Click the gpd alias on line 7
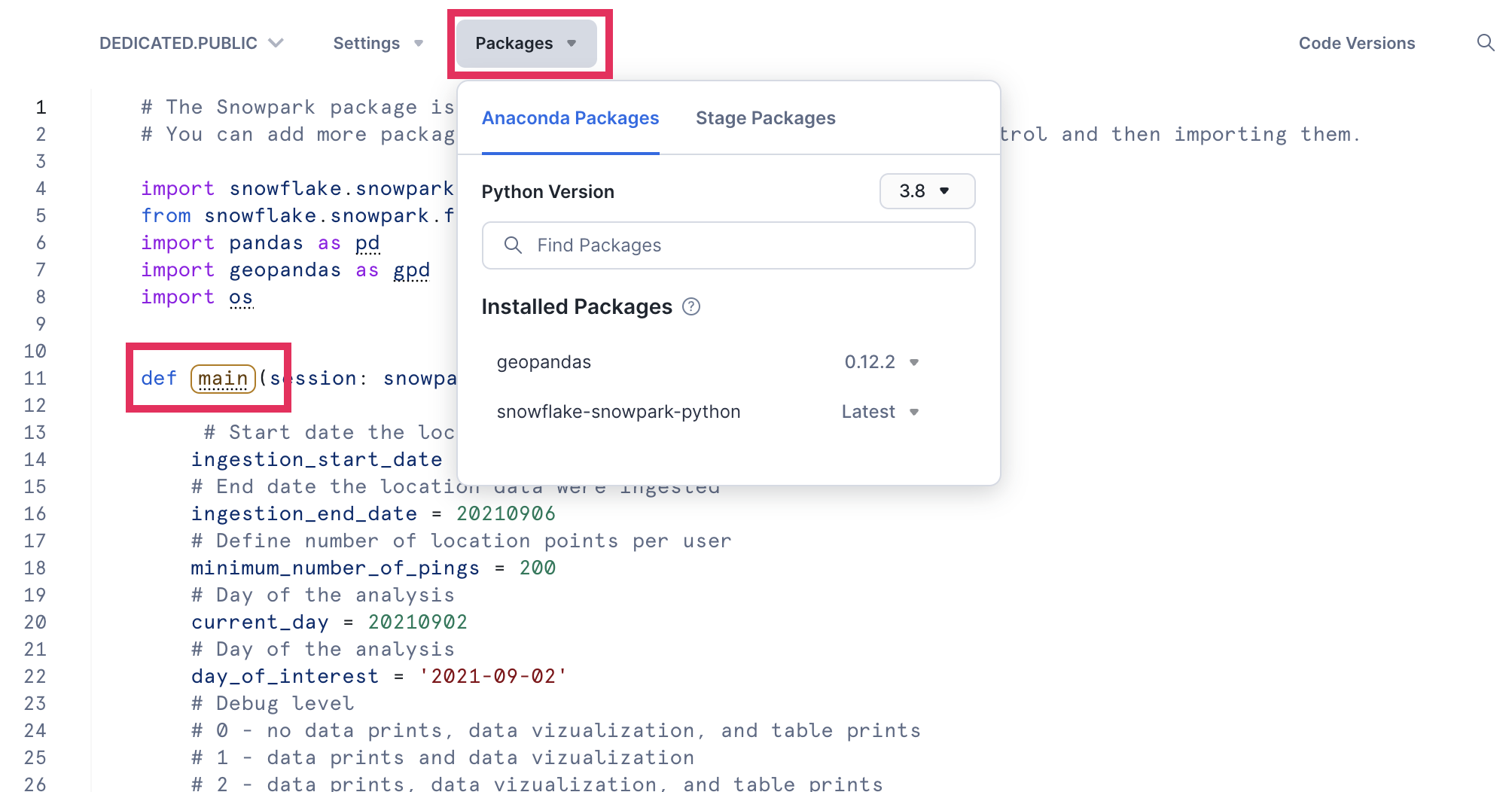This screenshot has width=1512, height=792. point(411,270)
